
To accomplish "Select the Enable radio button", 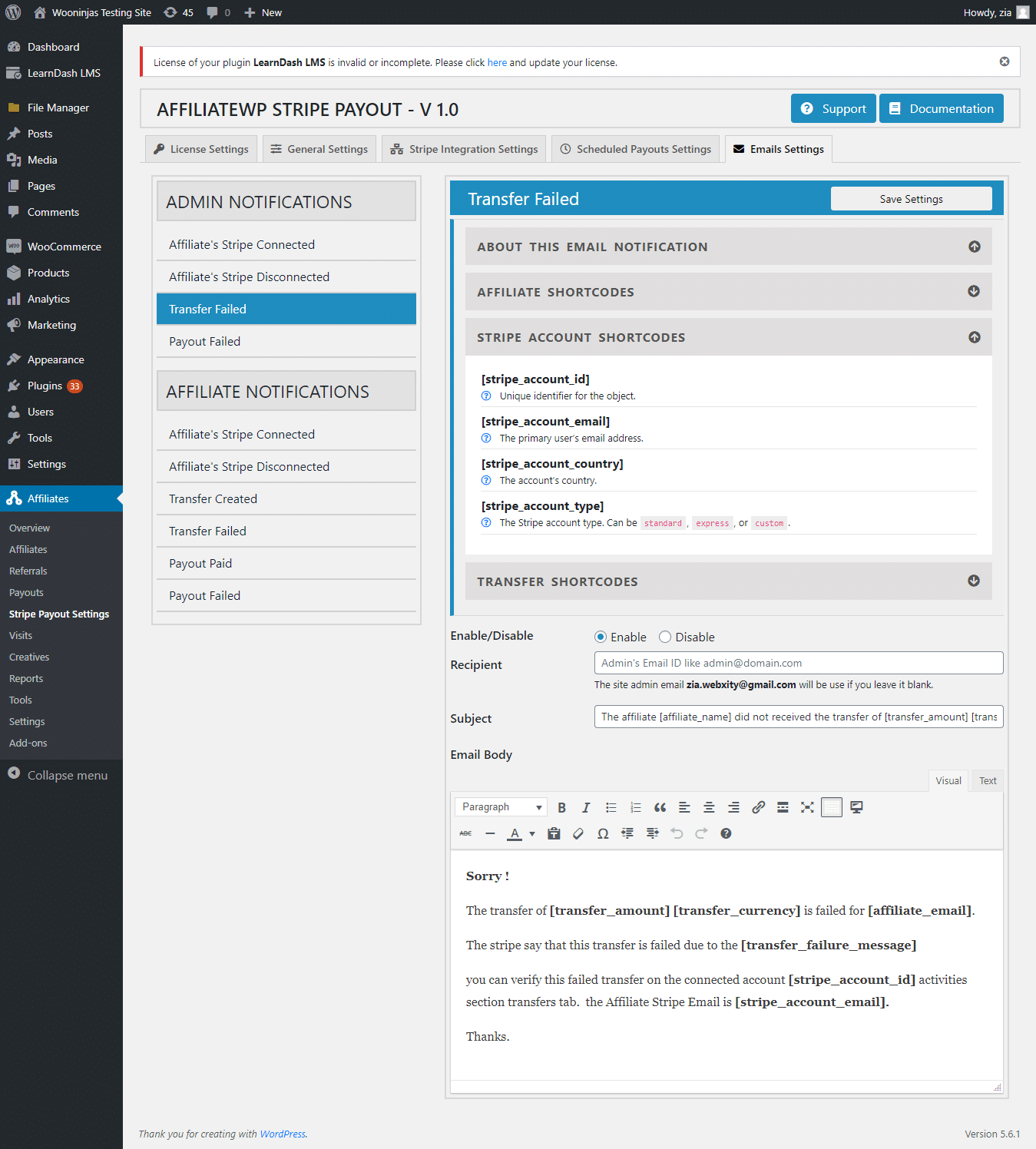I will (601, 637).
